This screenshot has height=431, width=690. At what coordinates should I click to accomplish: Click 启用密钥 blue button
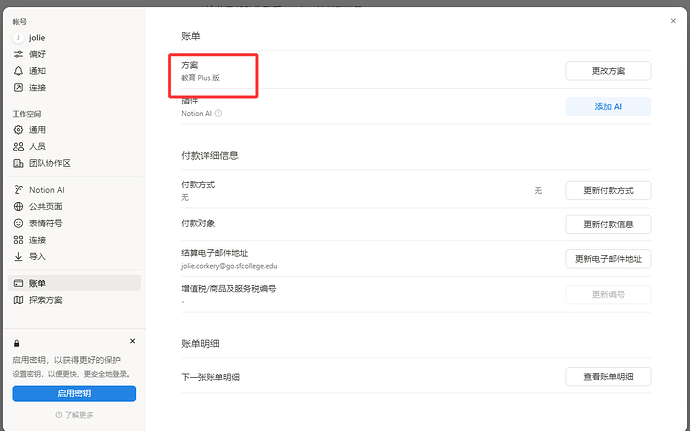point(74,394)
